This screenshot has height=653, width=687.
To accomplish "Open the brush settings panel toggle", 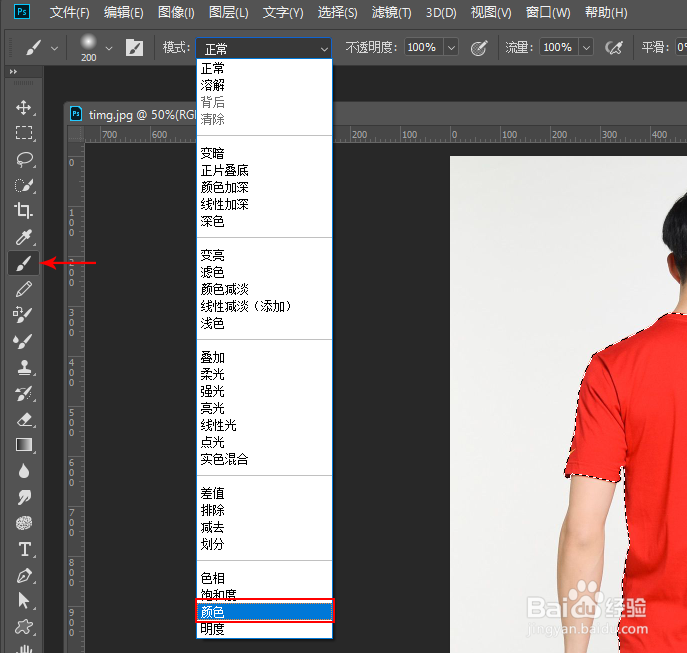I will tap(134, 47).
